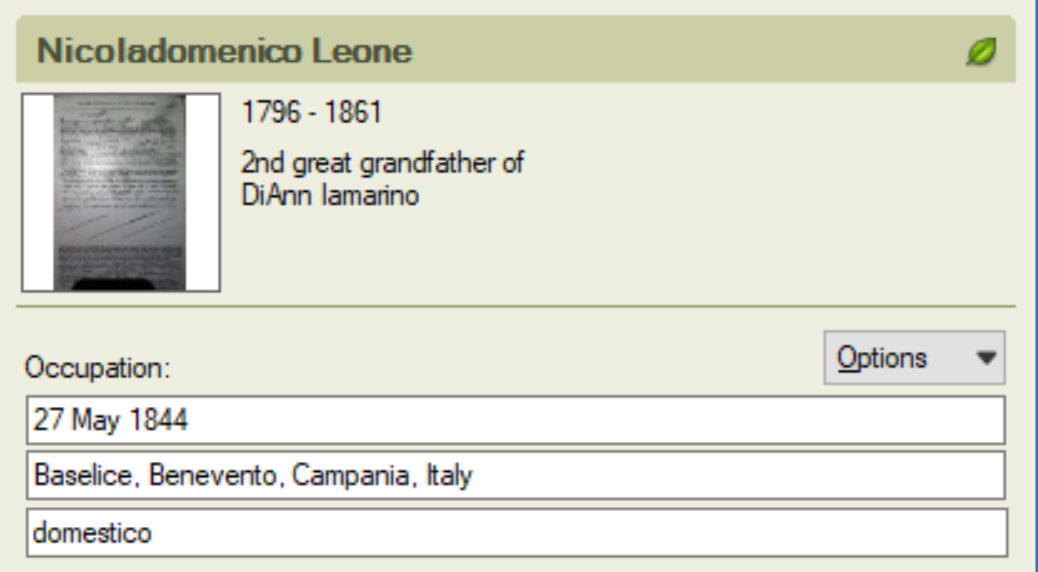Click the Nicoladomenico Leone name header
Image resolution: width=1038 pixels, height=572 pixels.
tap(224, 51)
